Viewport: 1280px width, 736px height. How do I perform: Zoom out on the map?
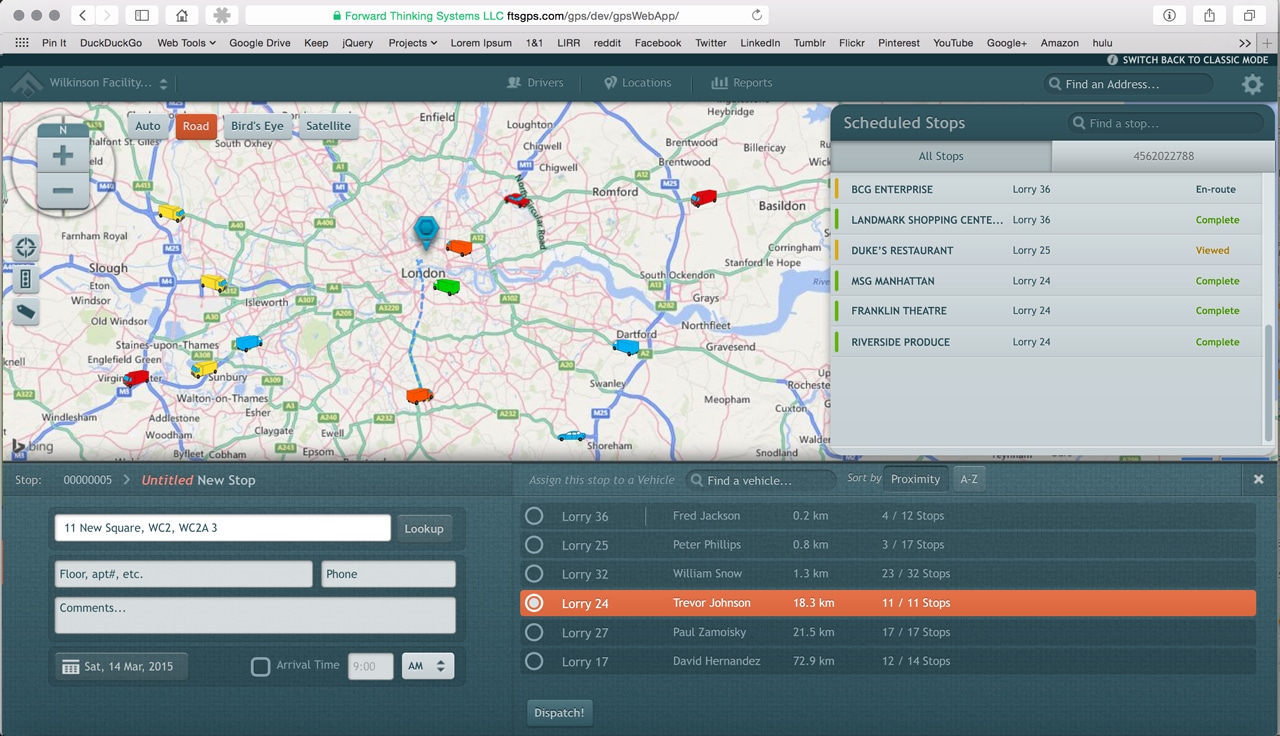coord(63,190)
